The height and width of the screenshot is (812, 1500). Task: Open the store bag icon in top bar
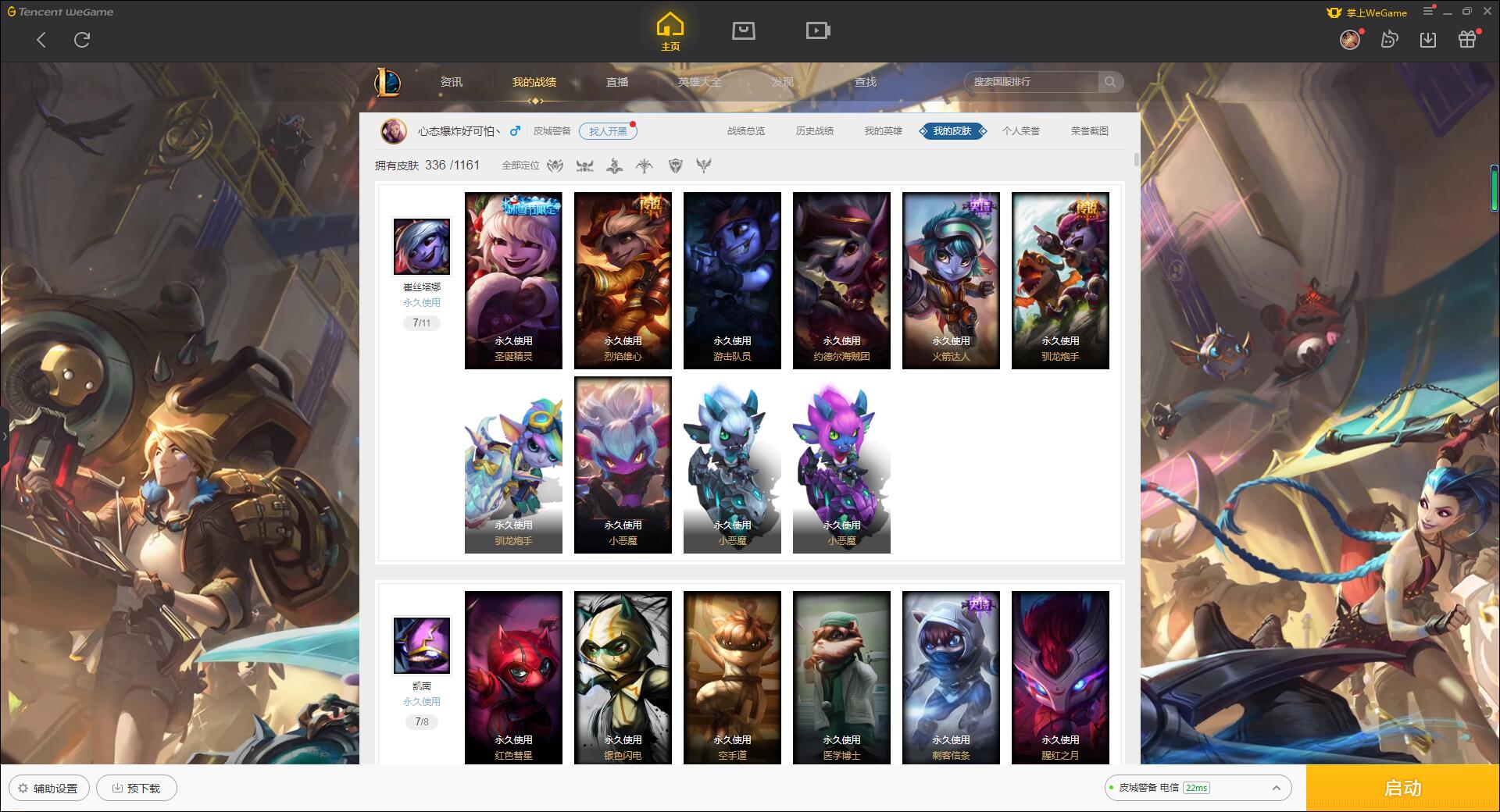tap(743, 31)
